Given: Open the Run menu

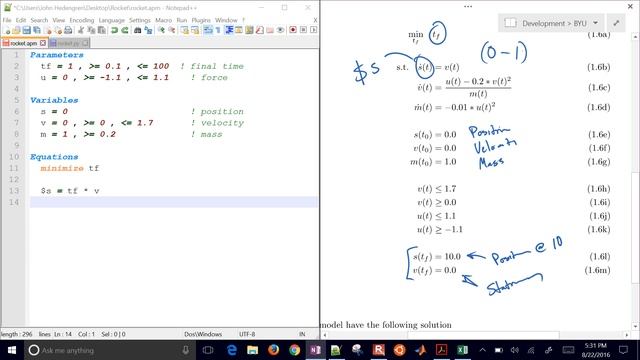Looking at the screenshot, I should (182, 20).
